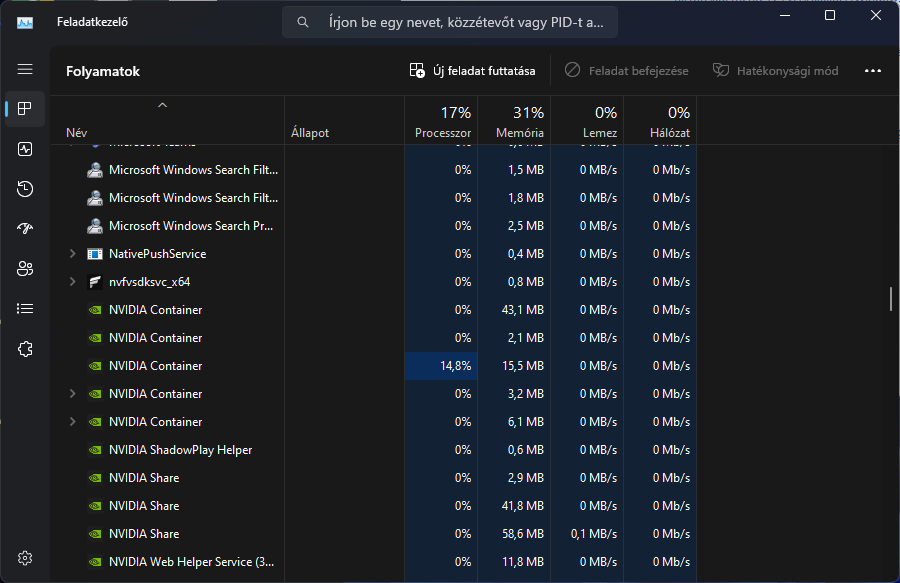Open the Details page in sidebar
900x583 pixels.
click(25, 309)
